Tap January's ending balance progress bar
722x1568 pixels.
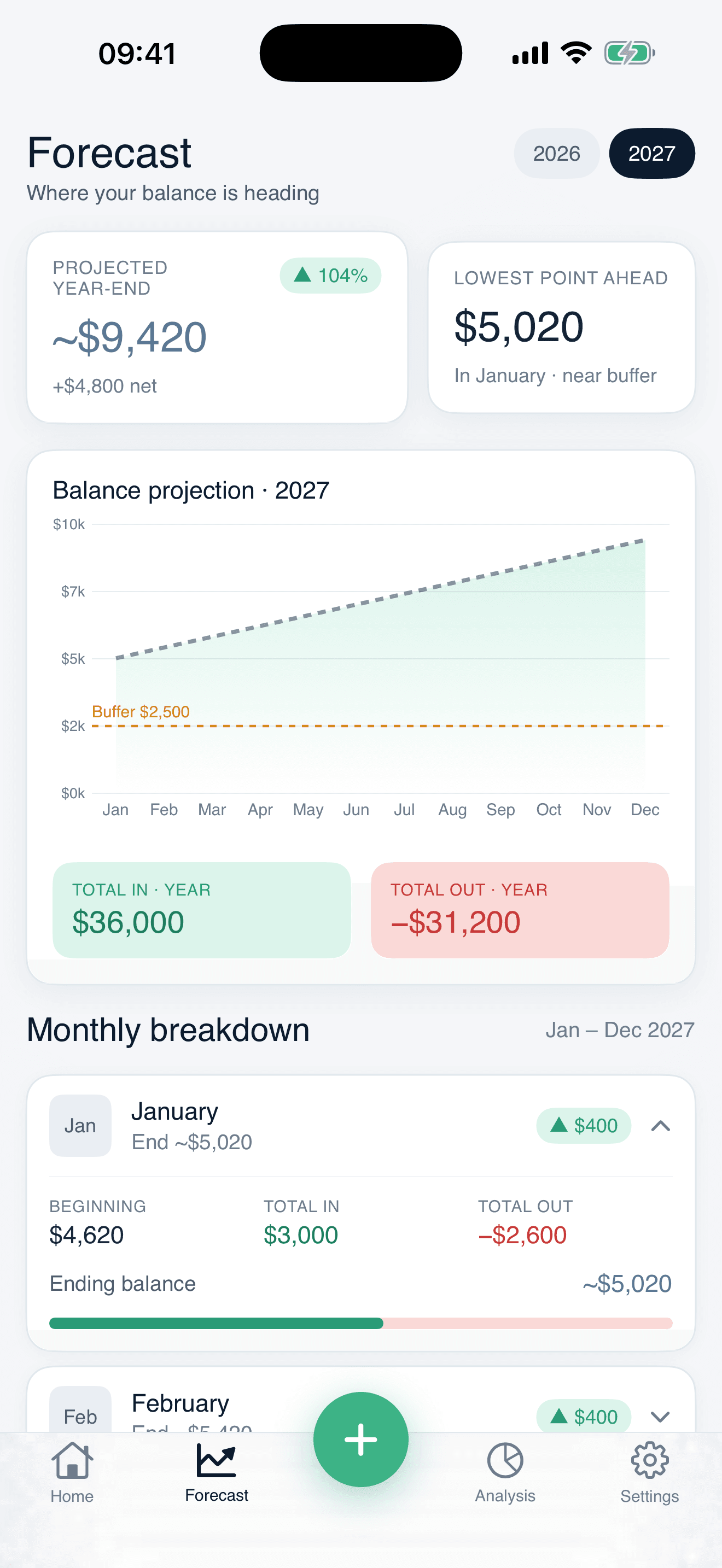tap(361, 1323)
